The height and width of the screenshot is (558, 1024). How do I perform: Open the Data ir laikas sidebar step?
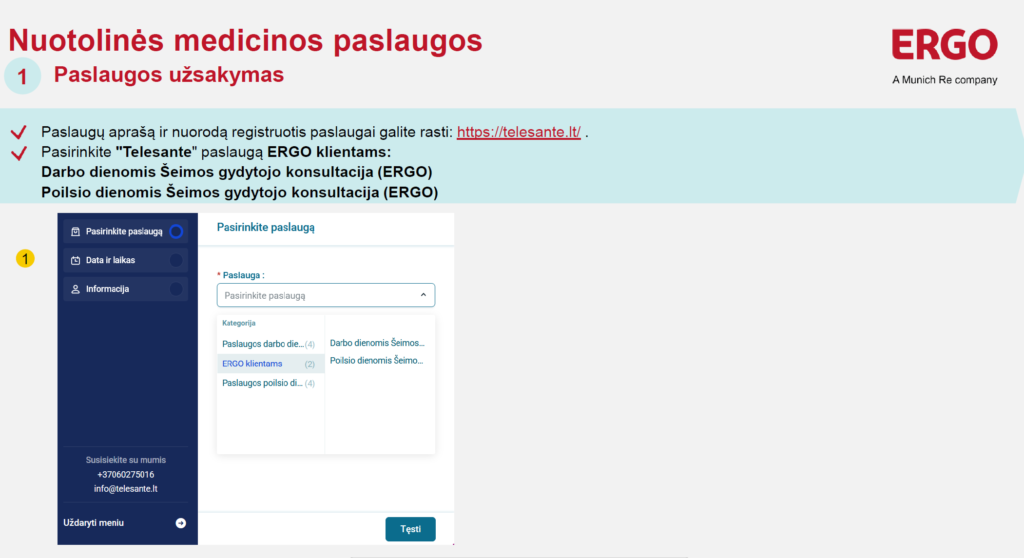pyautogui.click(x=110, y=261)
